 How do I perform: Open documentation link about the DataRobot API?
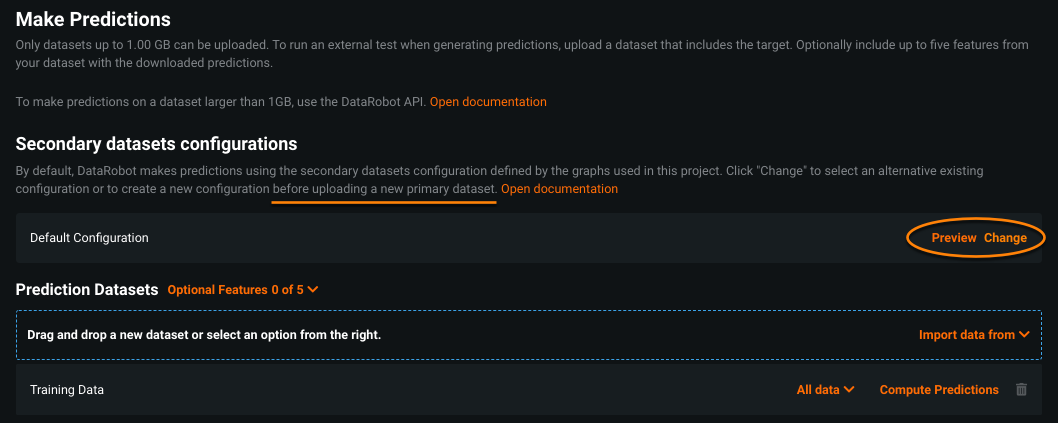tap(488, 102)
